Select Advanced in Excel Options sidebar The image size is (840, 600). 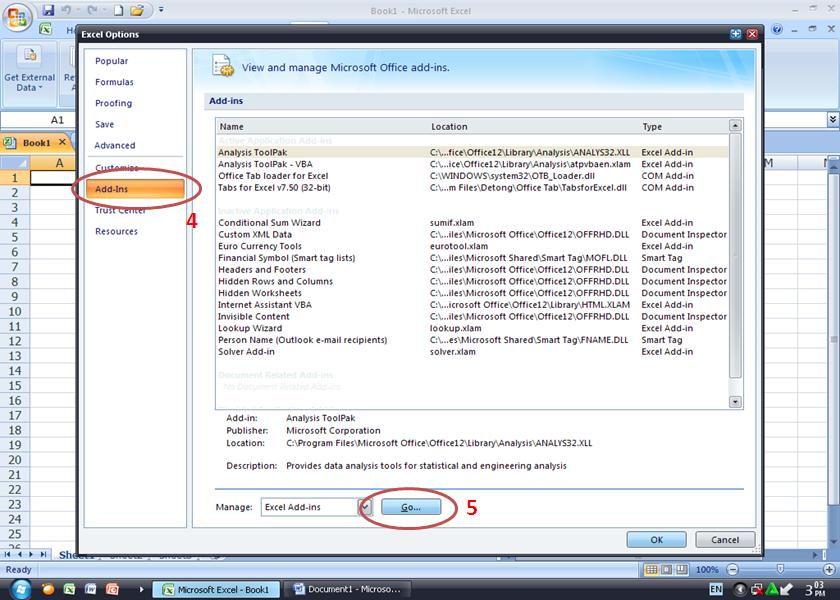point(115,145)
